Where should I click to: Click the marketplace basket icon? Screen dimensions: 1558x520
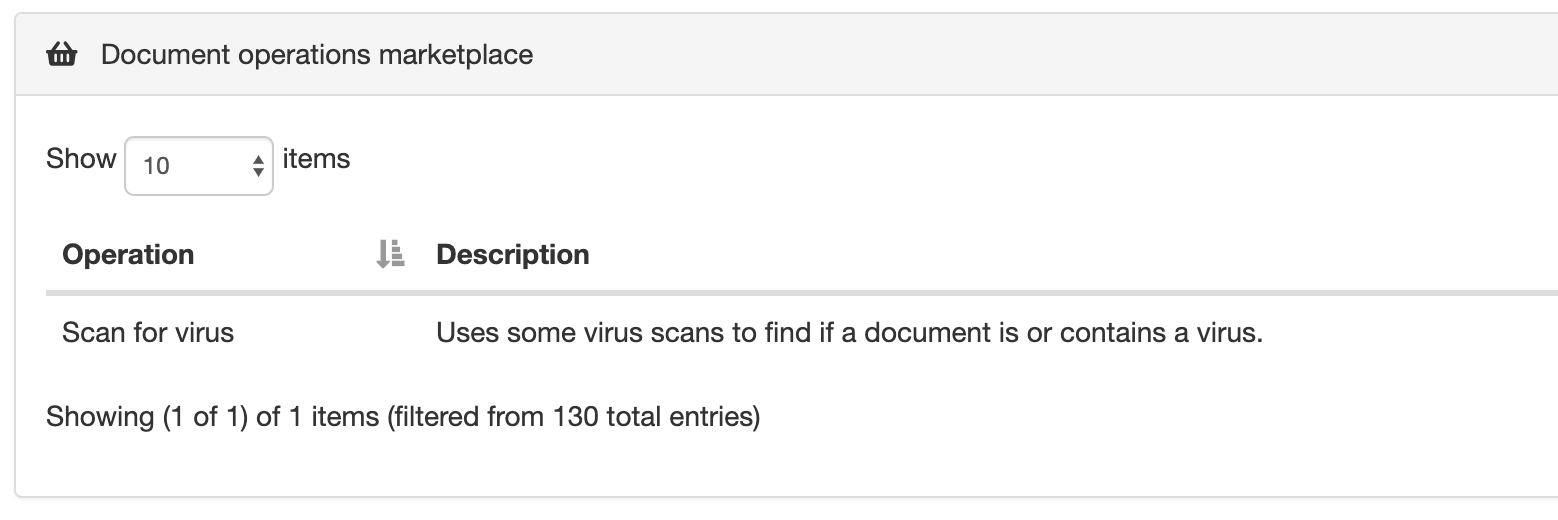point(62,55)
